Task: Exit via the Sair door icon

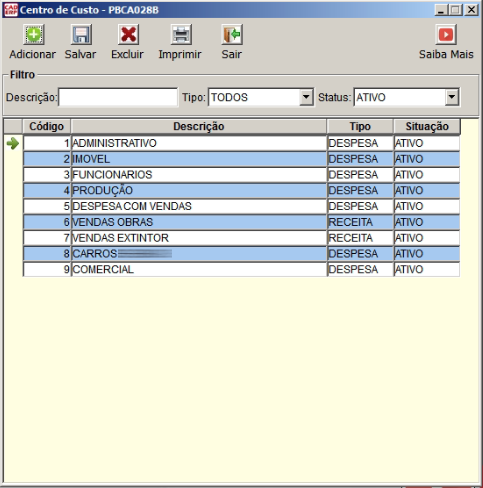Action: point(232,34)
